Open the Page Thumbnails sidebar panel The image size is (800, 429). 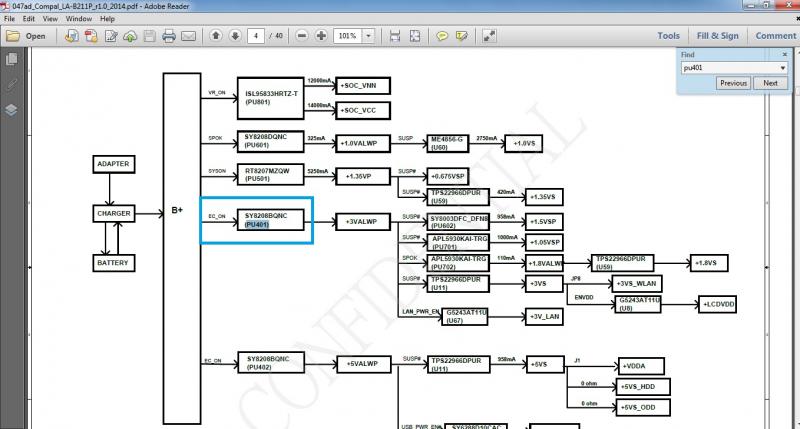[x=11, y=59]
